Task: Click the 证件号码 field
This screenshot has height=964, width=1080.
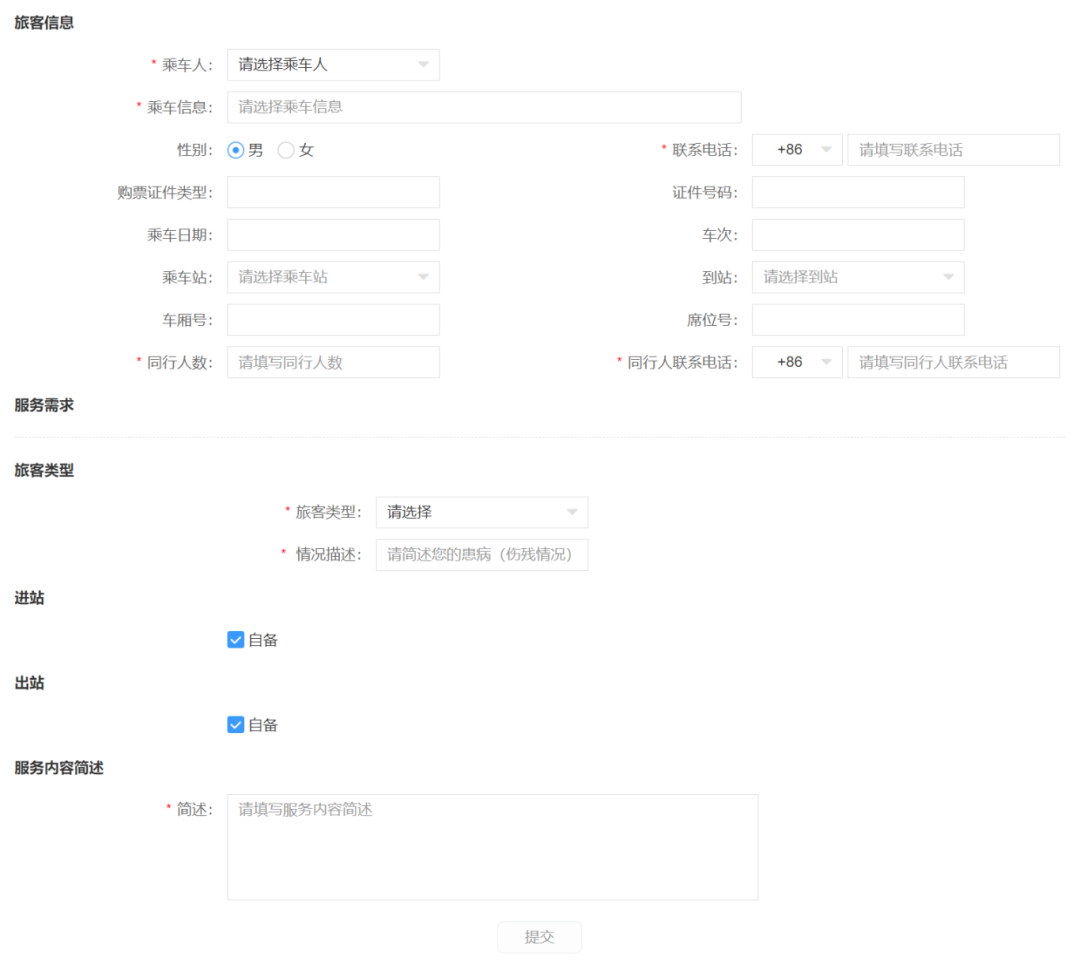Action: [858, 193]
